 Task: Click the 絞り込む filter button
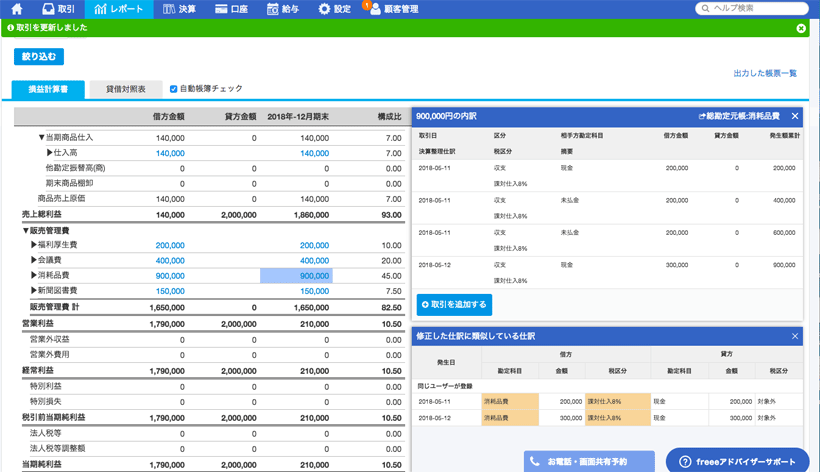coord(39,57)
